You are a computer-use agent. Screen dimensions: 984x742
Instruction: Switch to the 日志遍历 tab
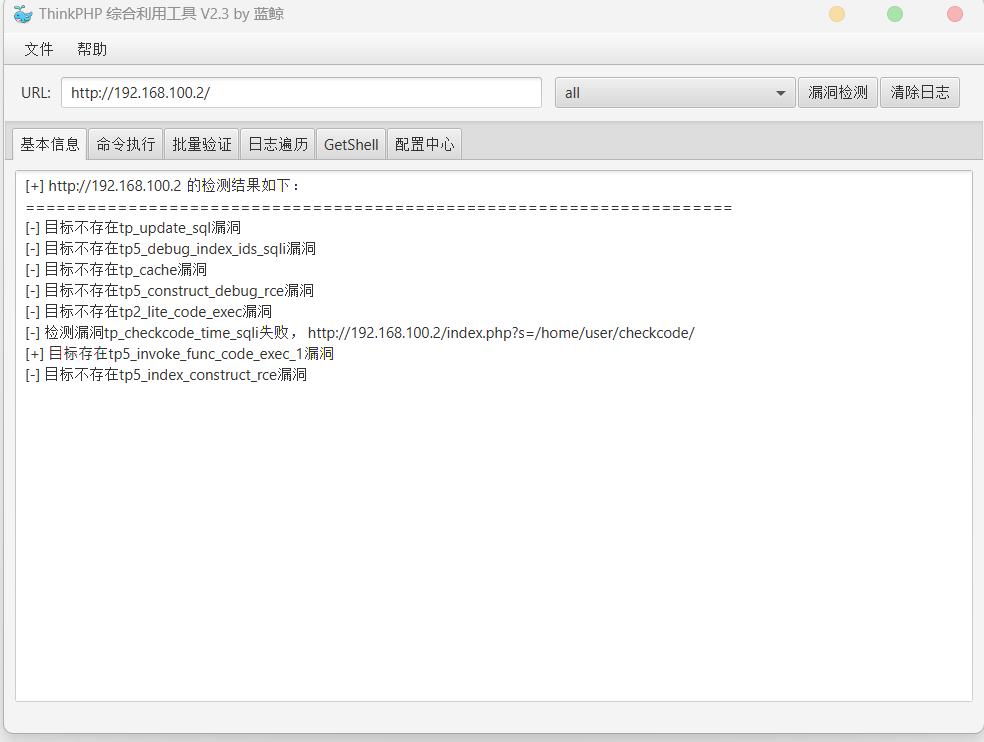pyautogui.click(x=278, y=144)
